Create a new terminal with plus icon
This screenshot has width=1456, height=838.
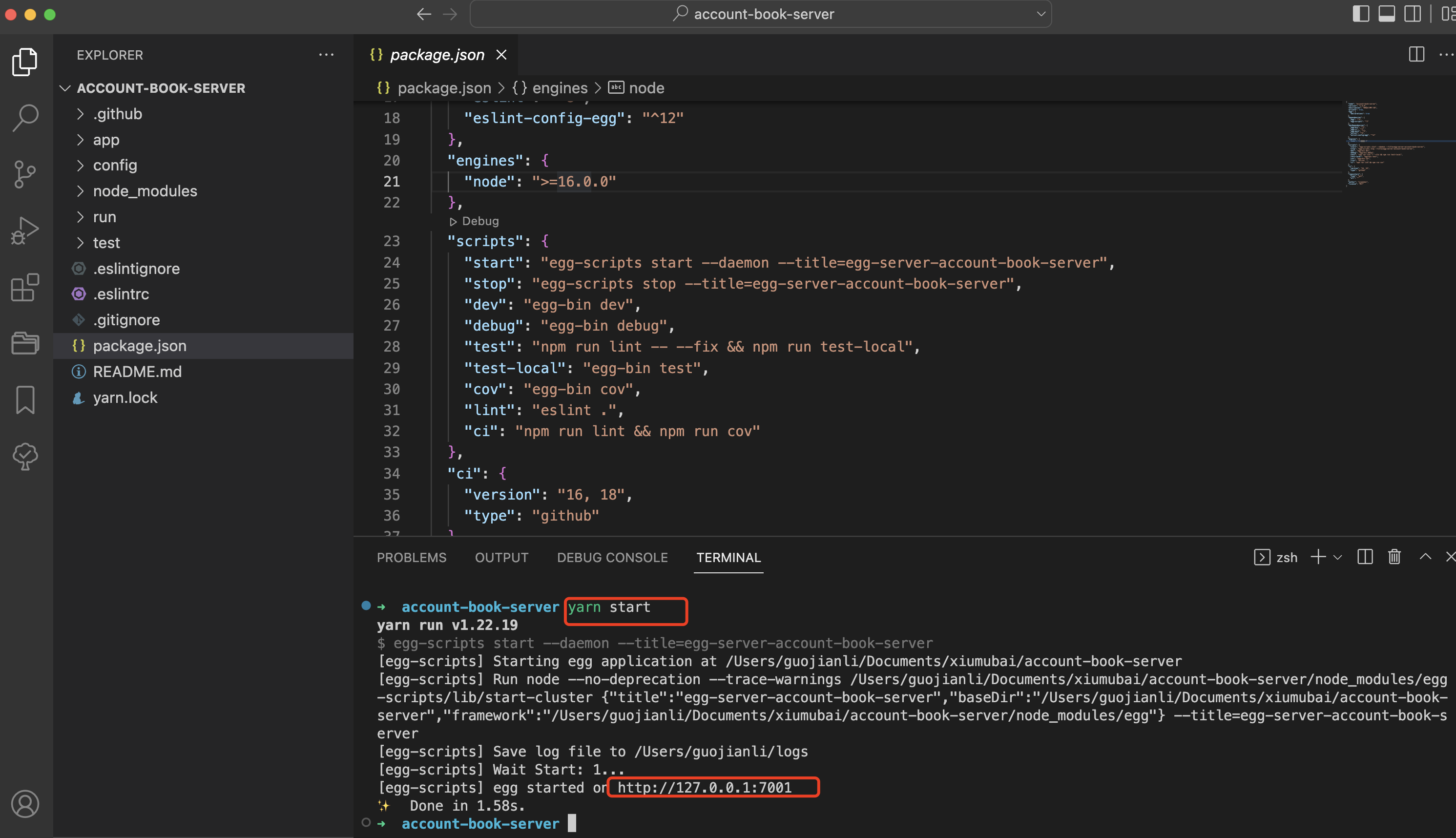(1318, 557)
